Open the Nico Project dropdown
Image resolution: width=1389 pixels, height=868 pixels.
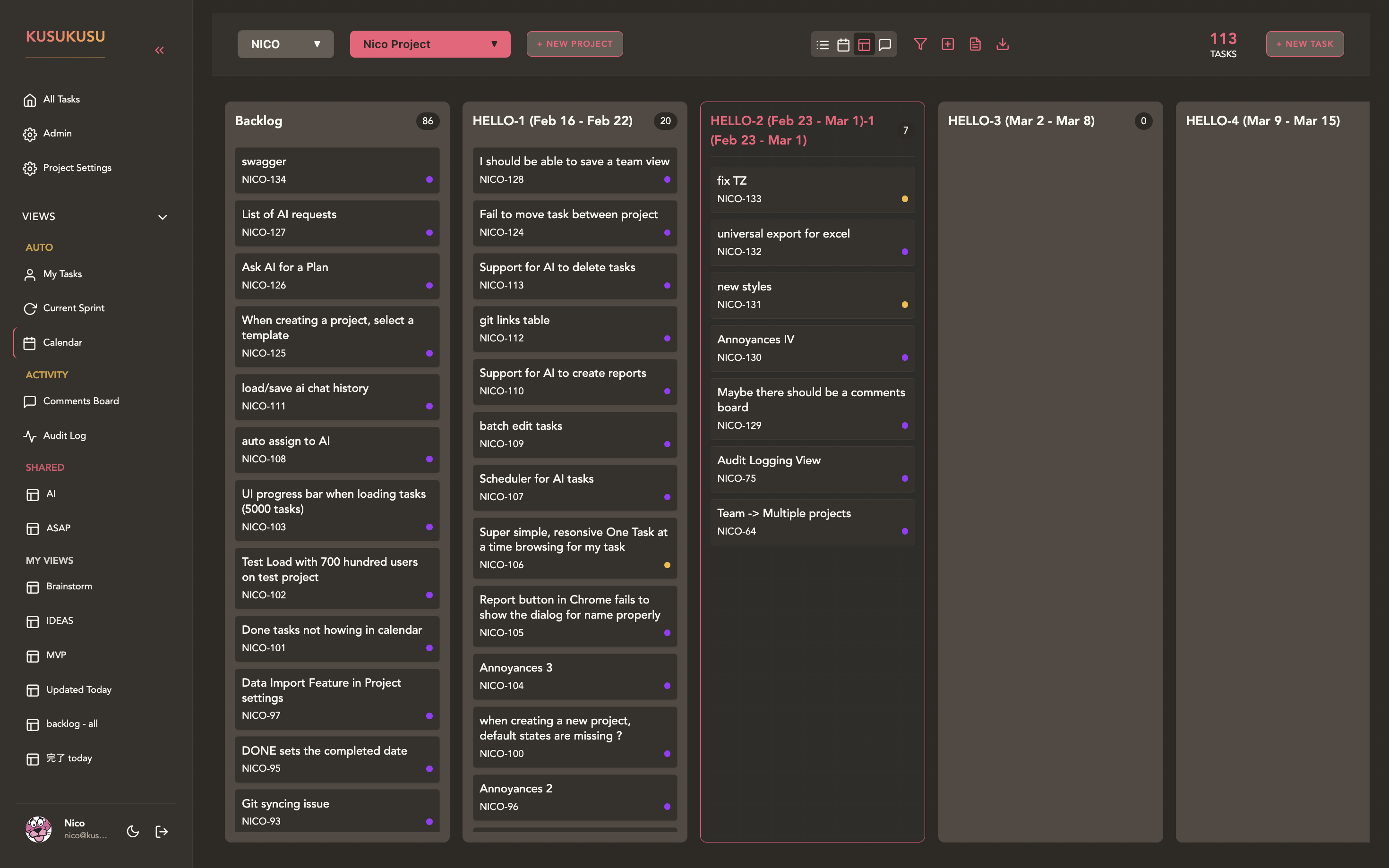coord(429,43)
